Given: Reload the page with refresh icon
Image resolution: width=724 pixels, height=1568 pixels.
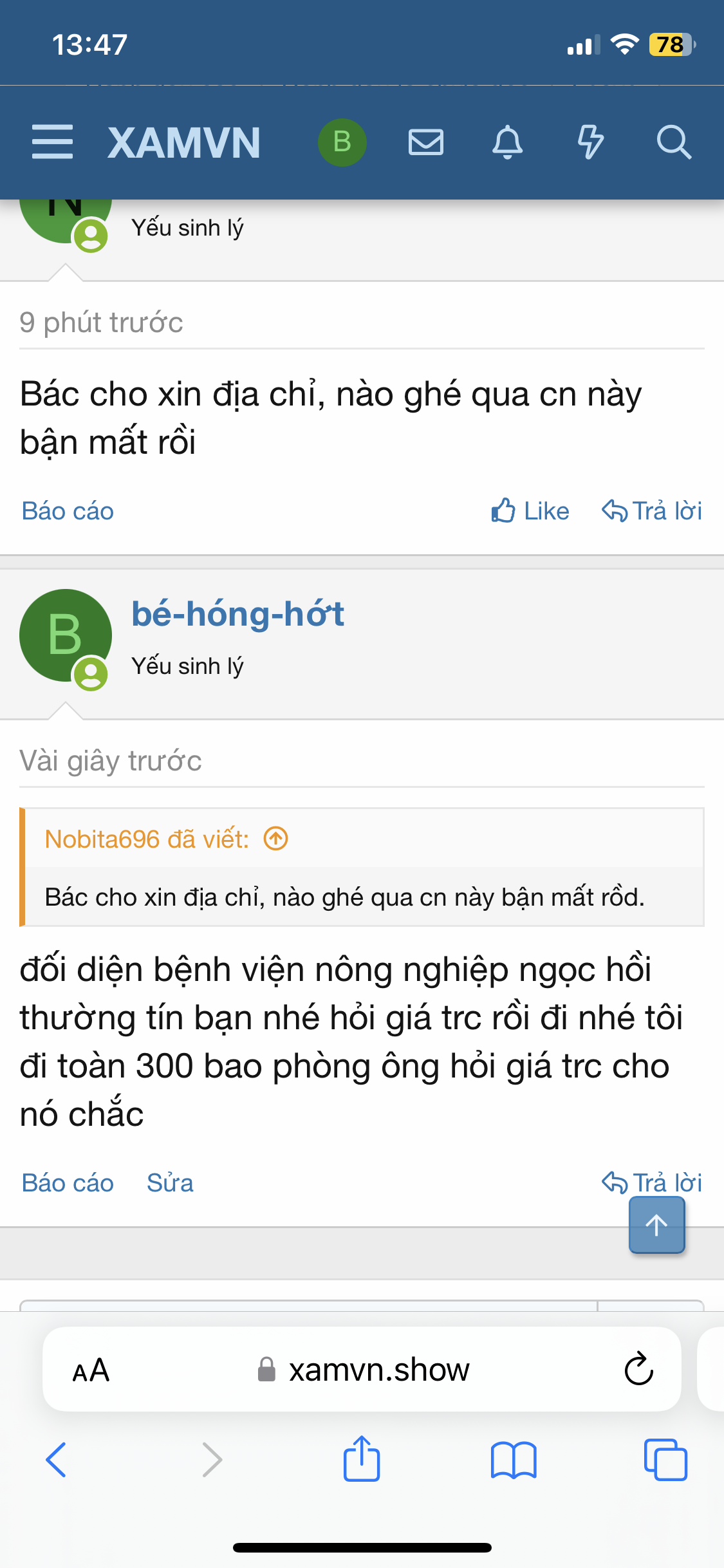Looking at the screenshot, I should pos(638,1368).
